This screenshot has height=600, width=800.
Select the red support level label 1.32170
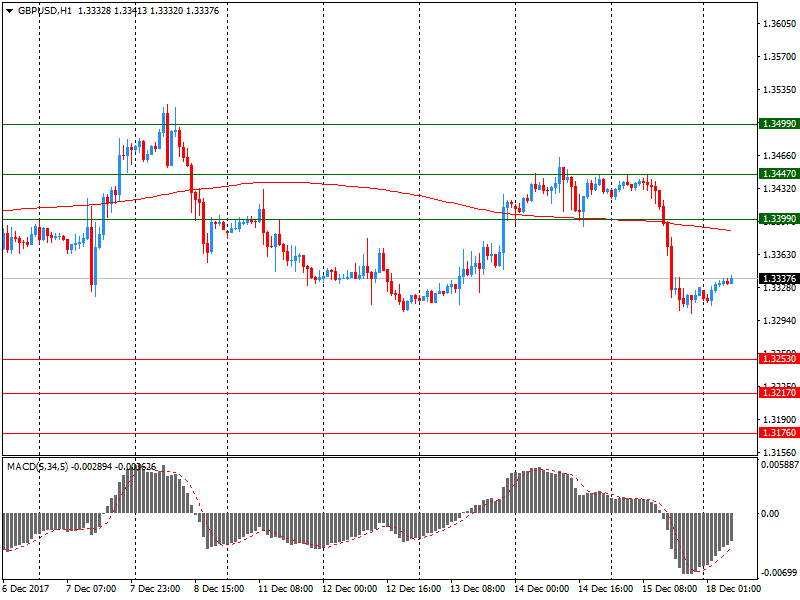pos(779,393)
